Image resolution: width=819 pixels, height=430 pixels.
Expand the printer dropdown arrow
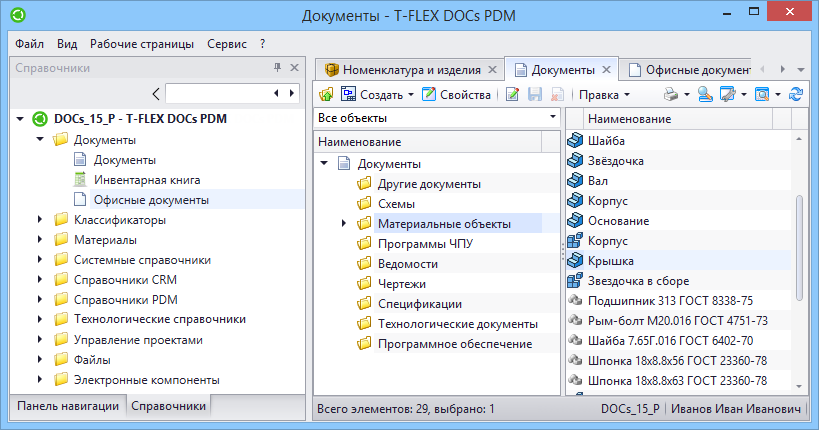687,95
